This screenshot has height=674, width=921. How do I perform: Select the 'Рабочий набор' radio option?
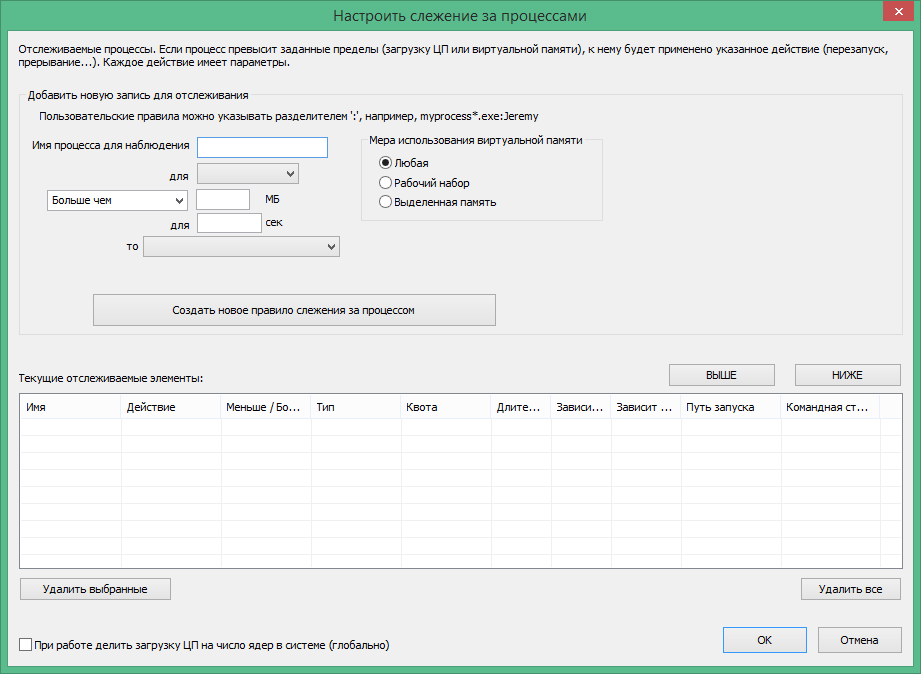tap(386, 183)
